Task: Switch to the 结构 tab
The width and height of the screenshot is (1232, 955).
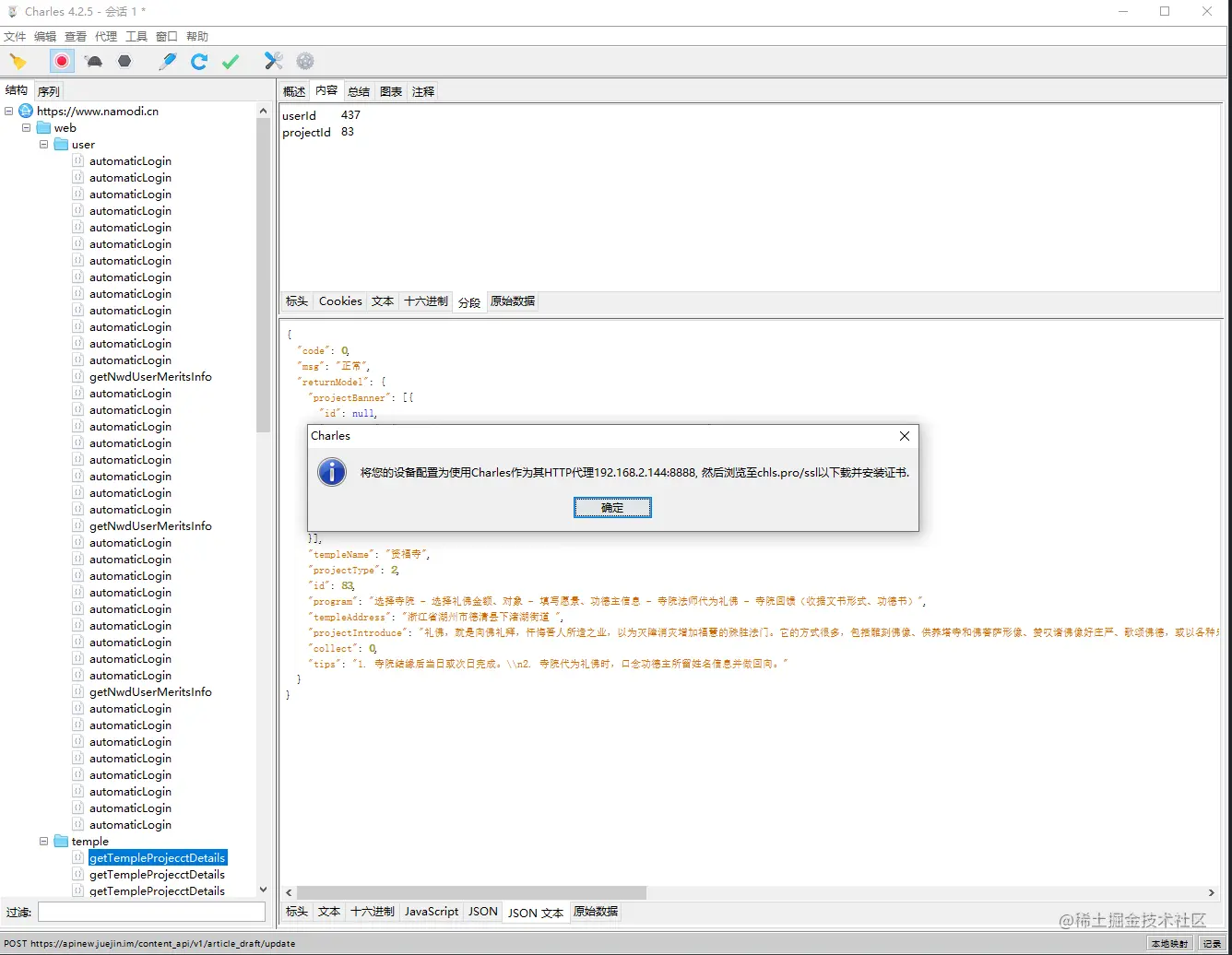Action: point(17,90)
